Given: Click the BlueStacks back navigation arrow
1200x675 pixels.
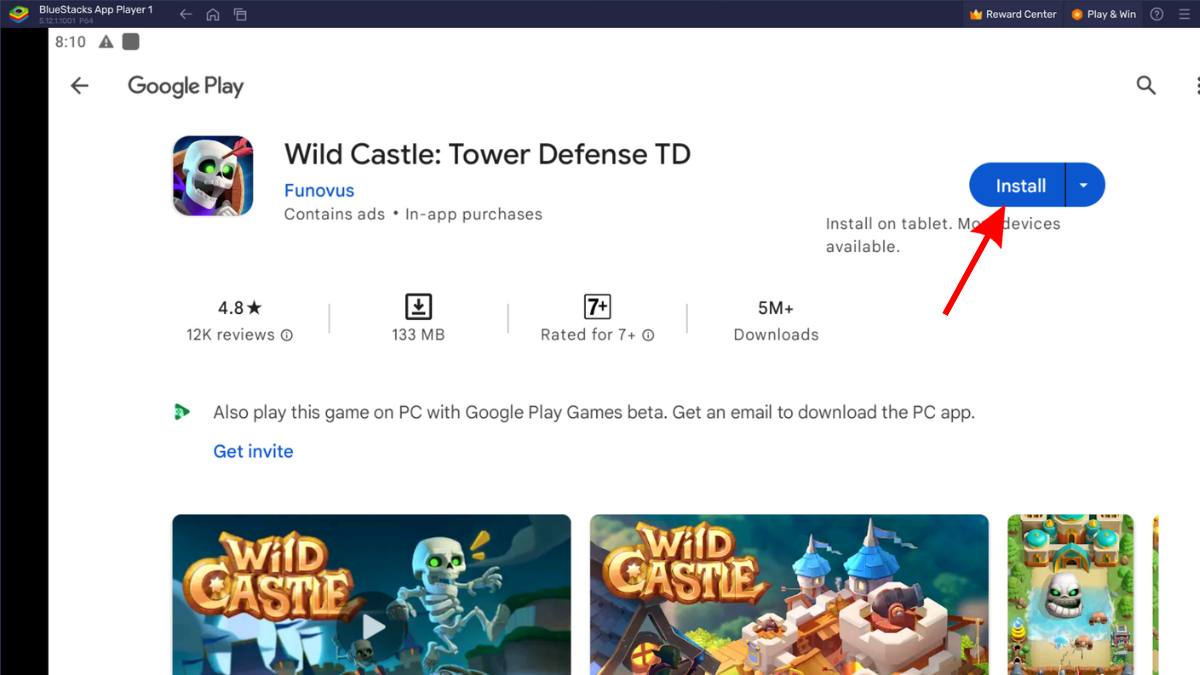Looking at the screenshot, I should point(185,14).
